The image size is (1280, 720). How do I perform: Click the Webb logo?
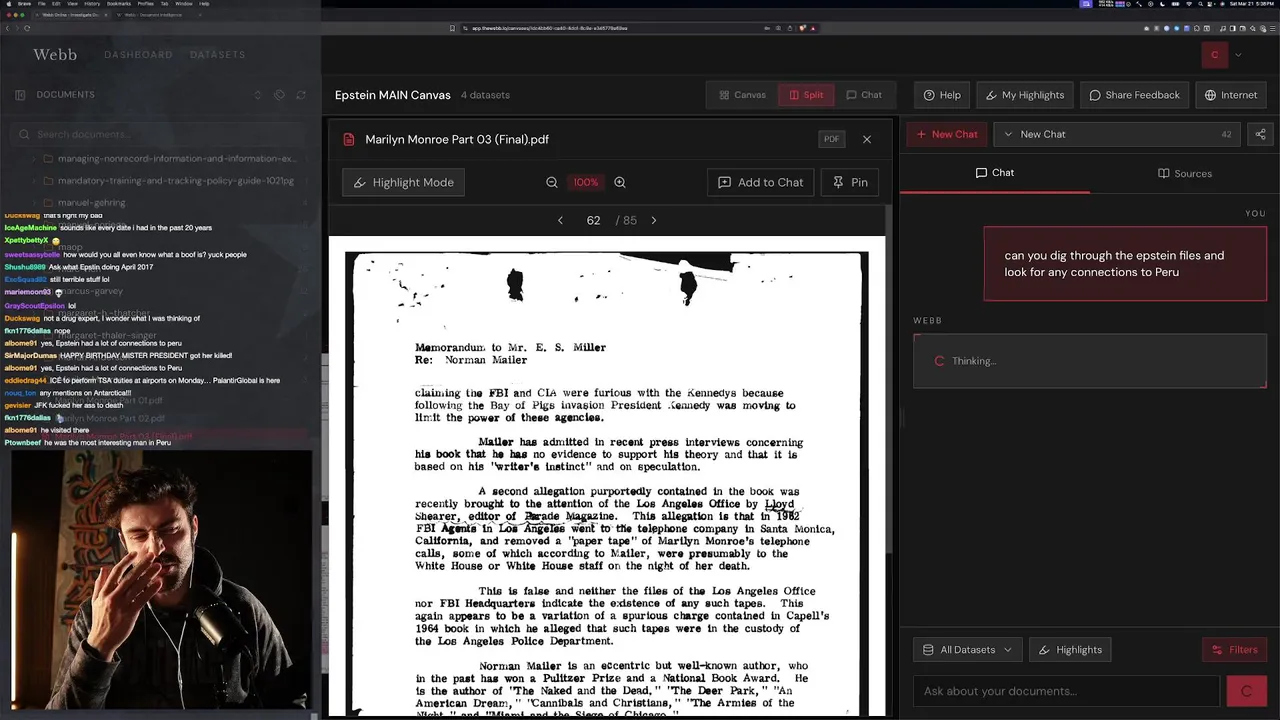[55, 54]
